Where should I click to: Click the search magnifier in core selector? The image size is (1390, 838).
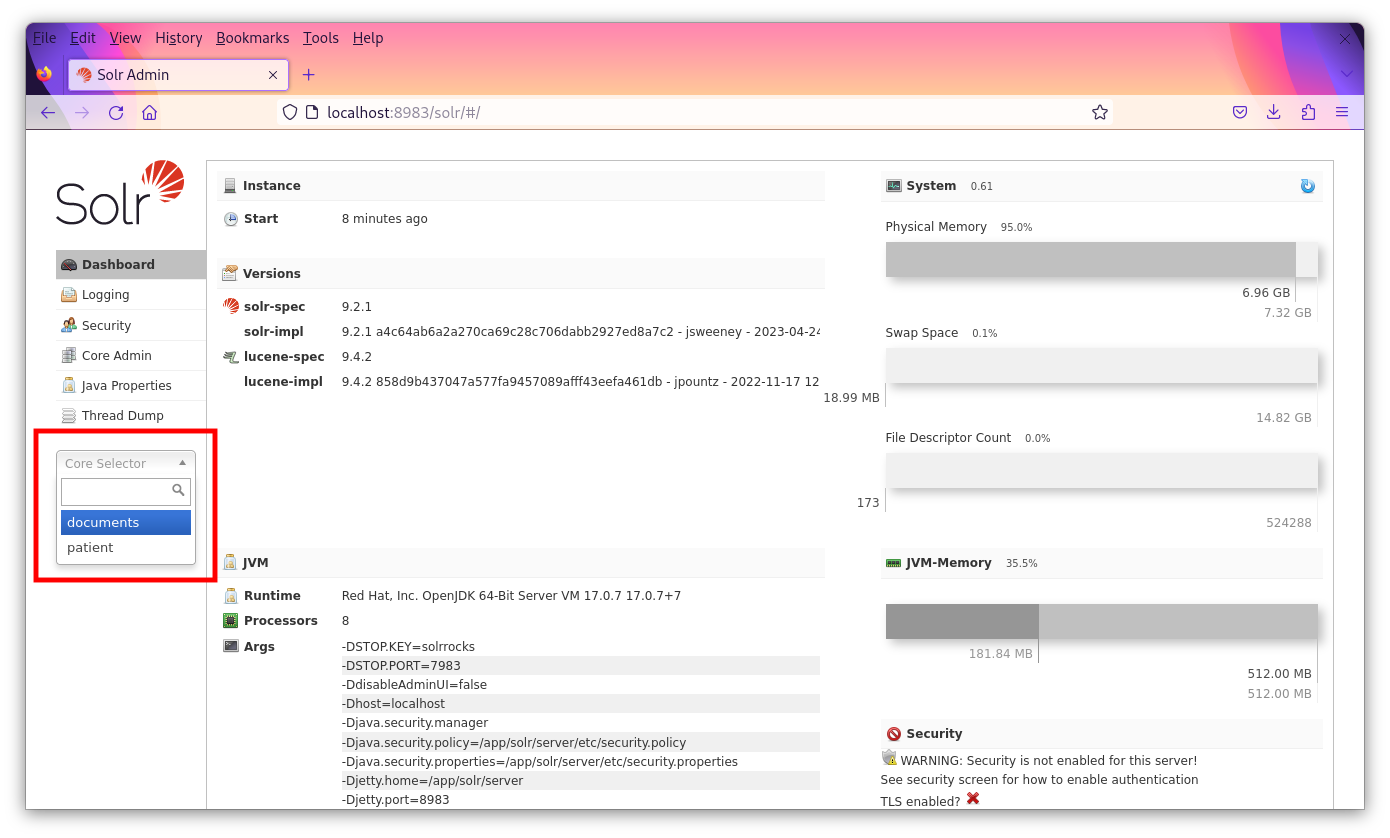(178, 490)
